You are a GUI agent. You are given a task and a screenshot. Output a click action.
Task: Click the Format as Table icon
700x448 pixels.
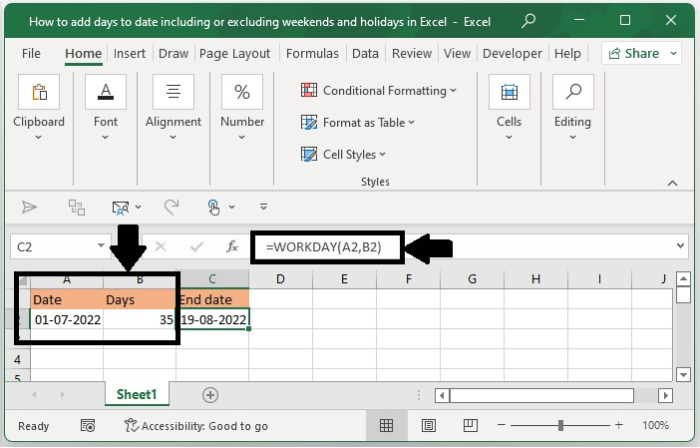click(x=309, y=122)
